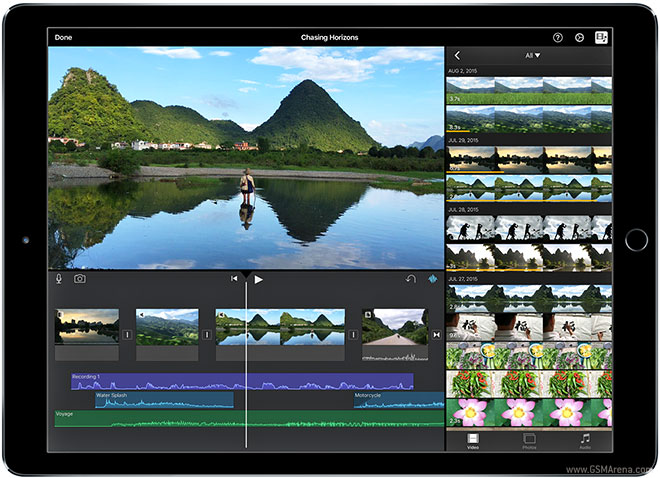Go back with the library chevron
Image resolution: width=660 pixels, height=478 pixels.
click(x=457, y=56)
